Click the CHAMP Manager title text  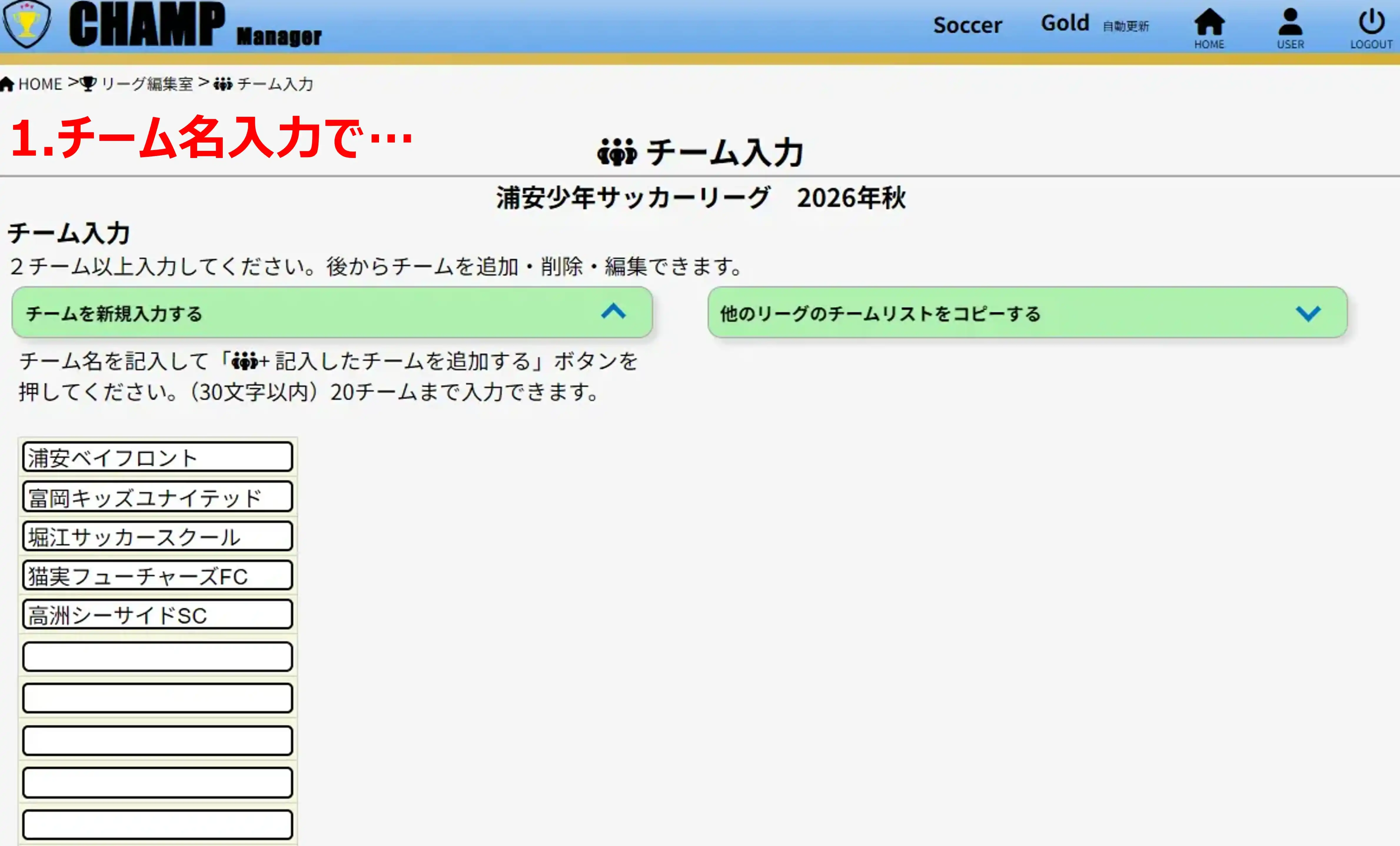pos(195,25)
